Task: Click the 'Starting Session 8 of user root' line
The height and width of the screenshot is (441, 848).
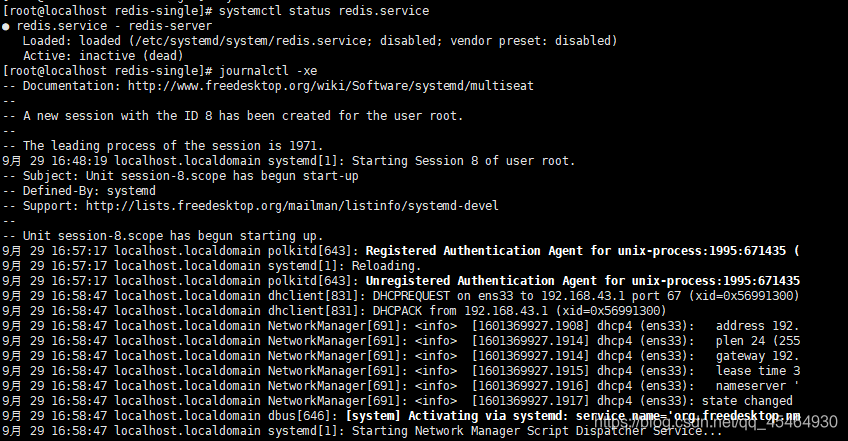Action: (289, 161)
